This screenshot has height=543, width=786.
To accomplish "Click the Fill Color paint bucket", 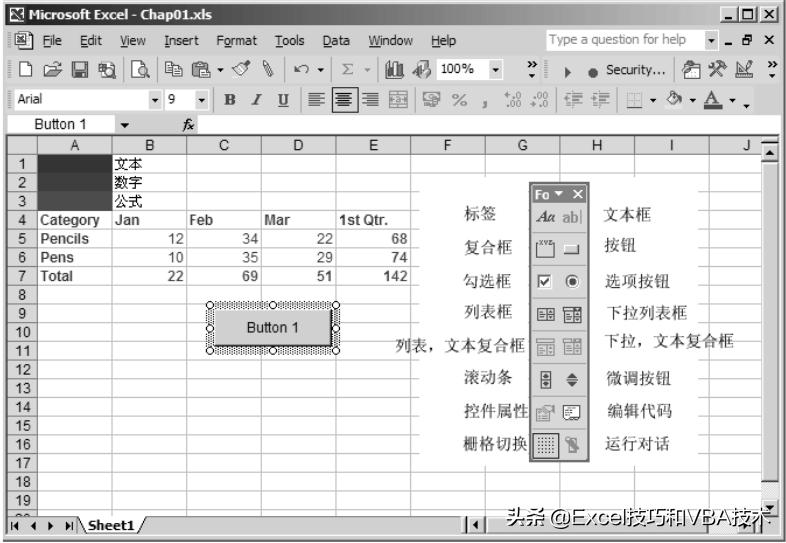I will [674, 99].
